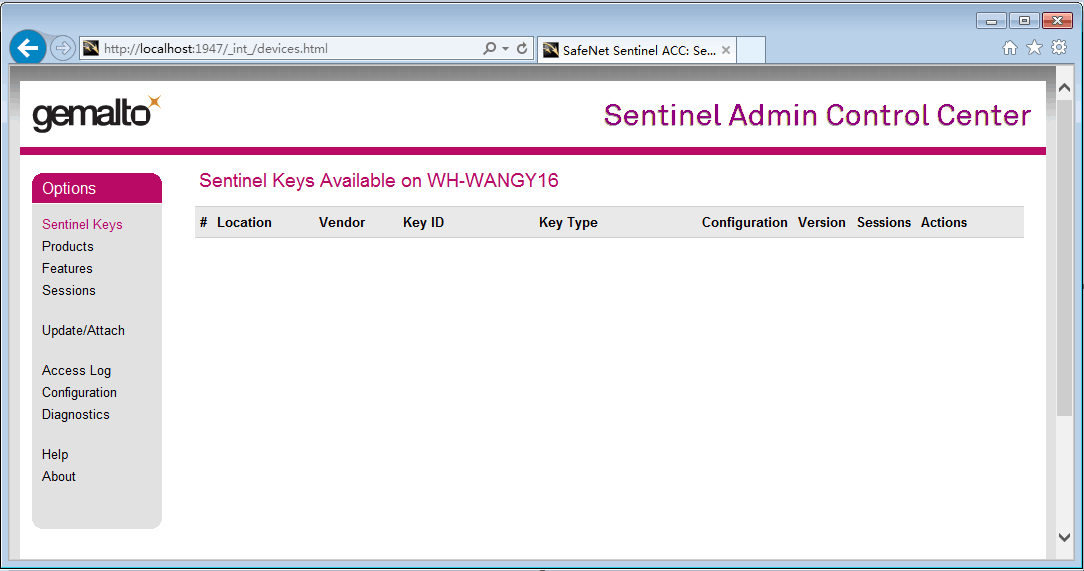
Task: Open favorites with the star icon
Action: [1034, 48]
